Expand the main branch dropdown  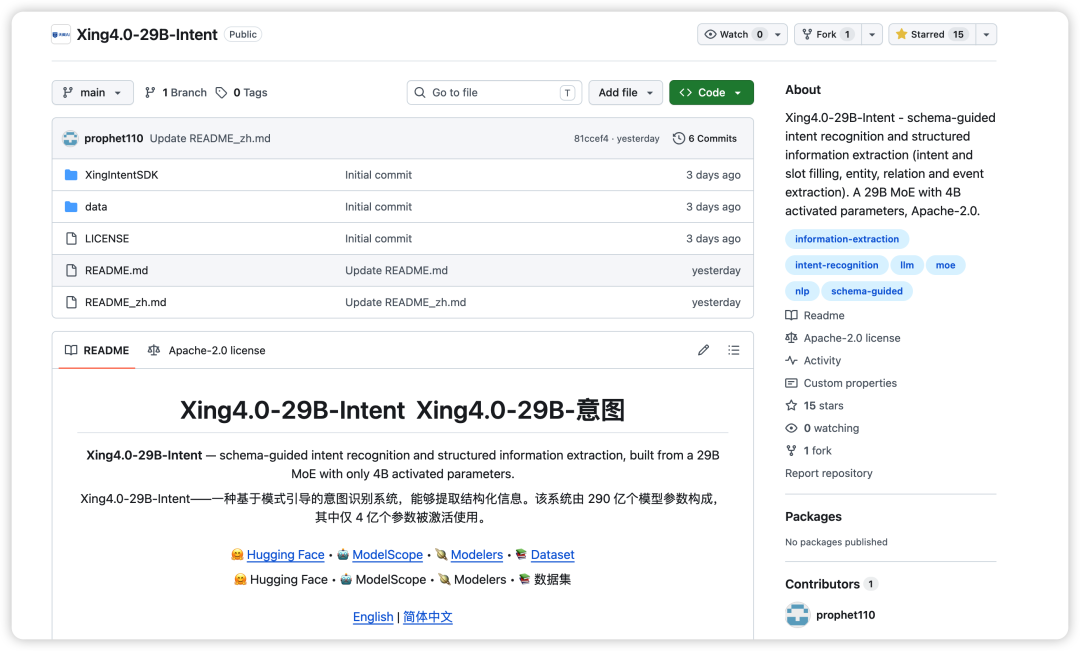pos(92,92)
